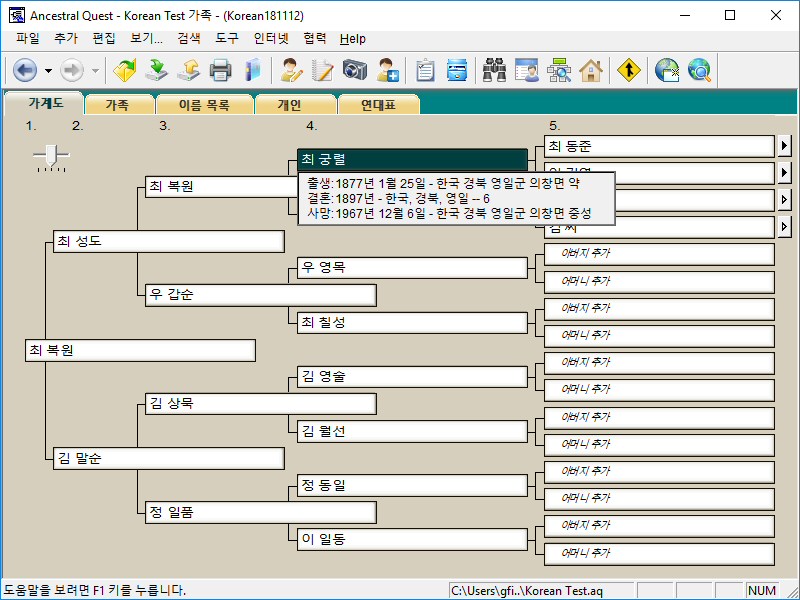Click the binoculars search icon
The image size is (800, 600).
494,70
